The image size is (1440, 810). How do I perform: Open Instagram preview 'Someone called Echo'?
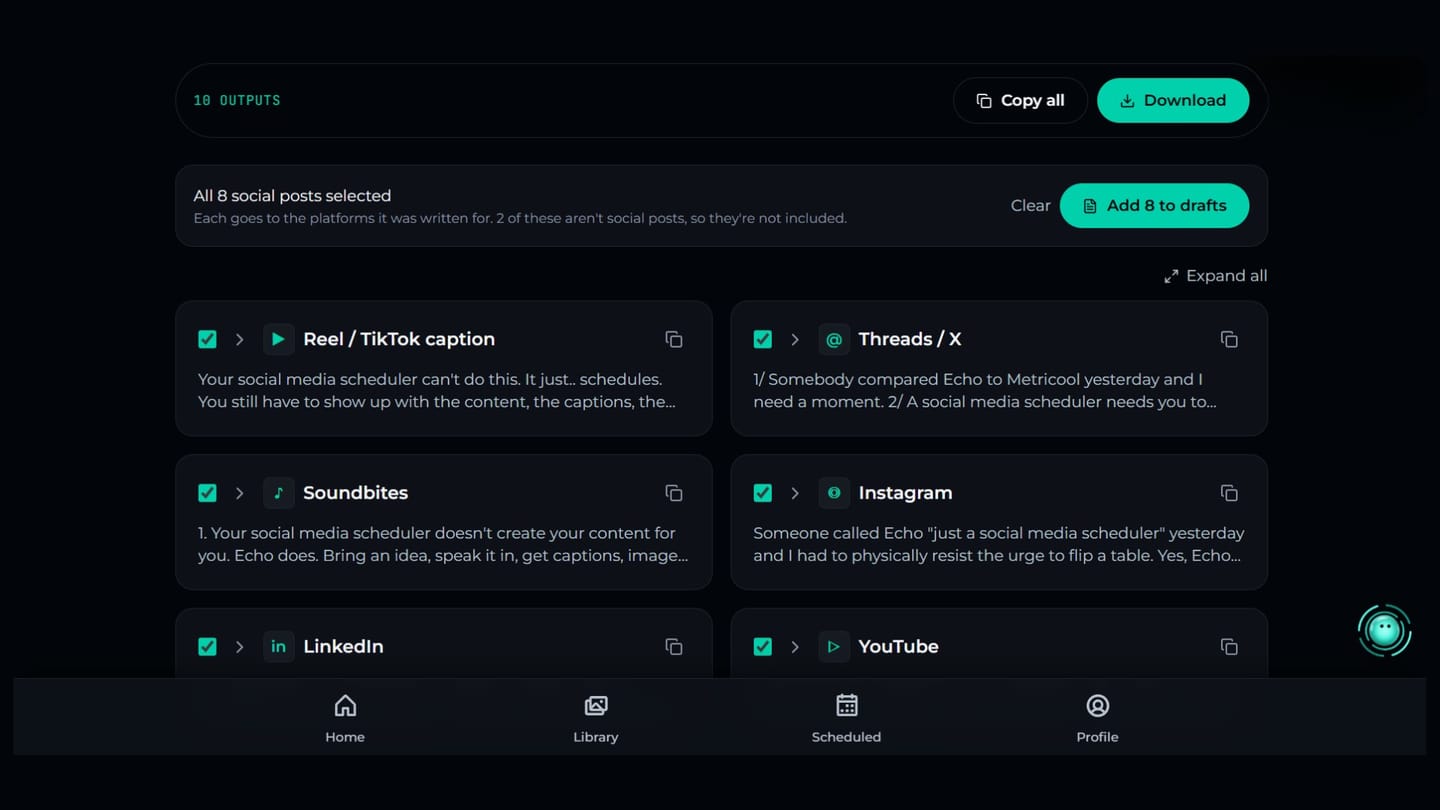pyautogui.click(x=998, y=544)
